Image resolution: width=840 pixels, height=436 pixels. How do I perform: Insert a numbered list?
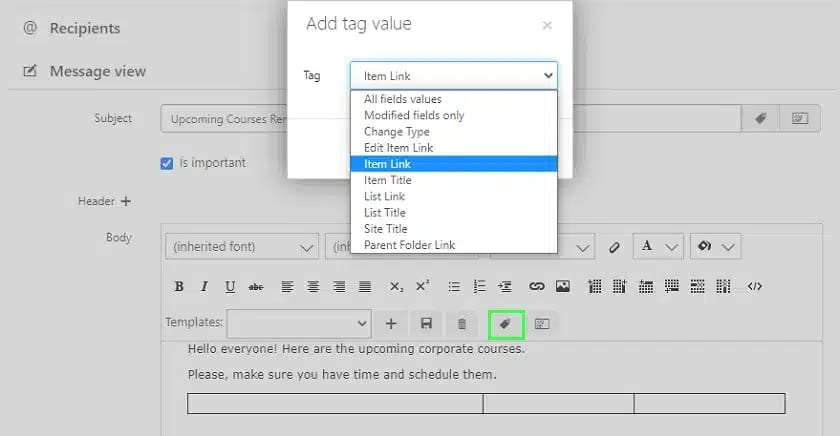point(479,287)
